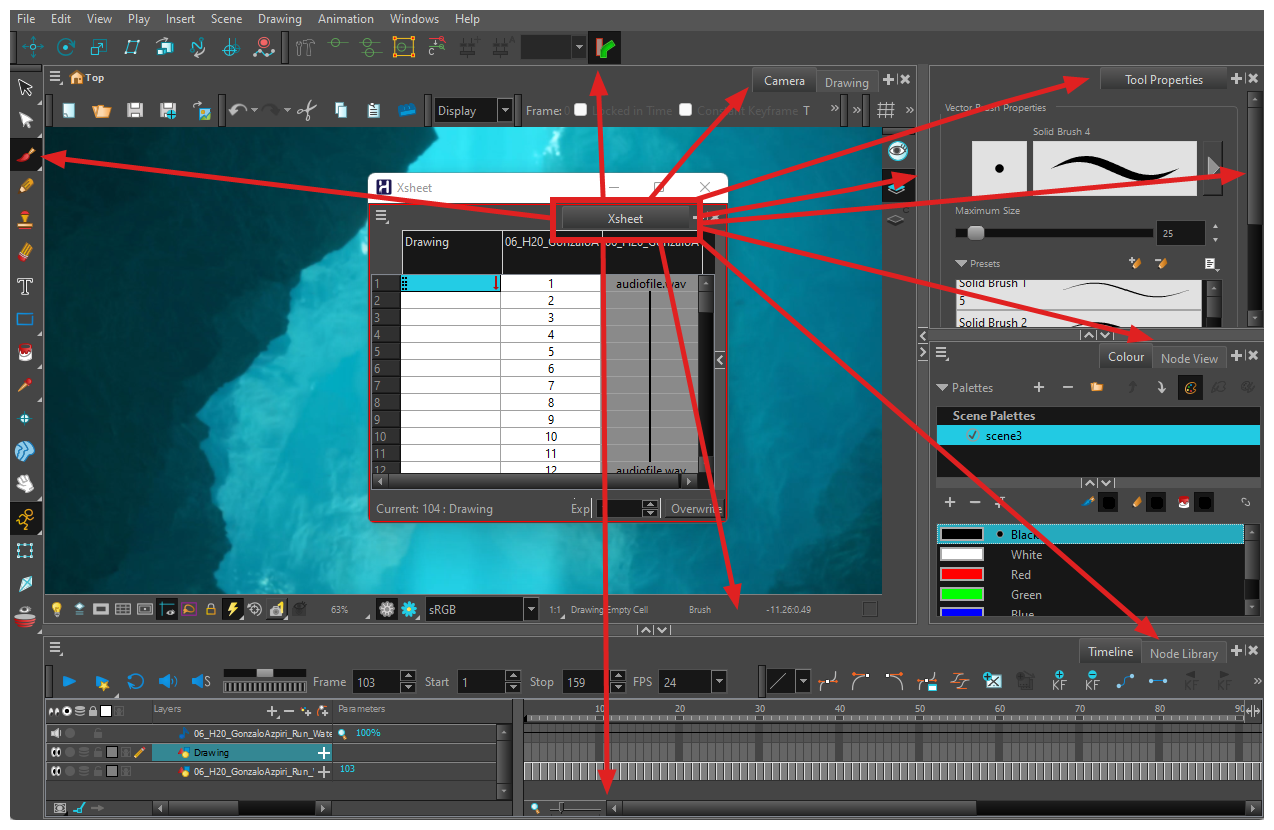Click the Grid icon in Camera view
Viewport: 1274px width, 830px height.
tap(886, 110)
